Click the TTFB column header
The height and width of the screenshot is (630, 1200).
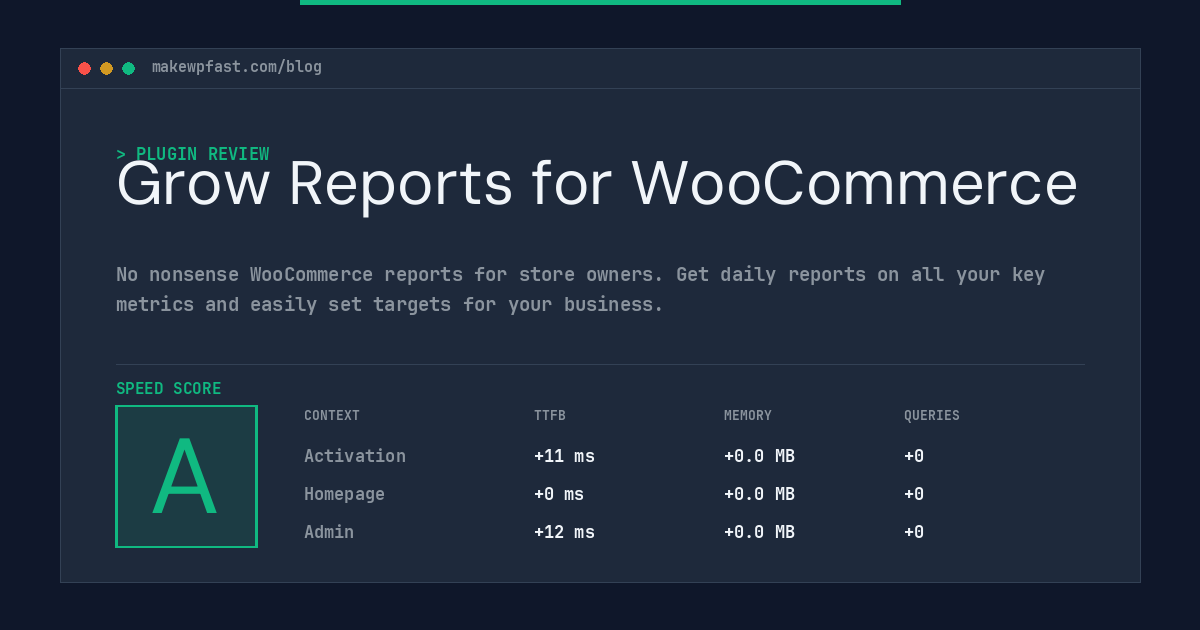(550, 416)
